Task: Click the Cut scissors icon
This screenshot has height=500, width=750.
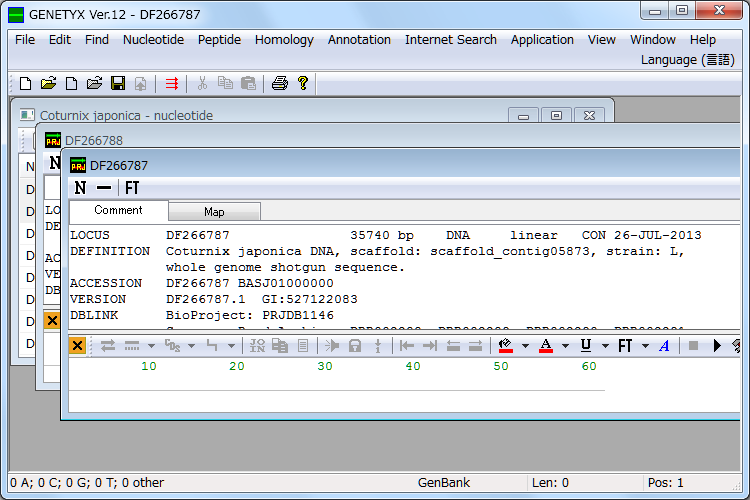Action: [x=202, y=84]
